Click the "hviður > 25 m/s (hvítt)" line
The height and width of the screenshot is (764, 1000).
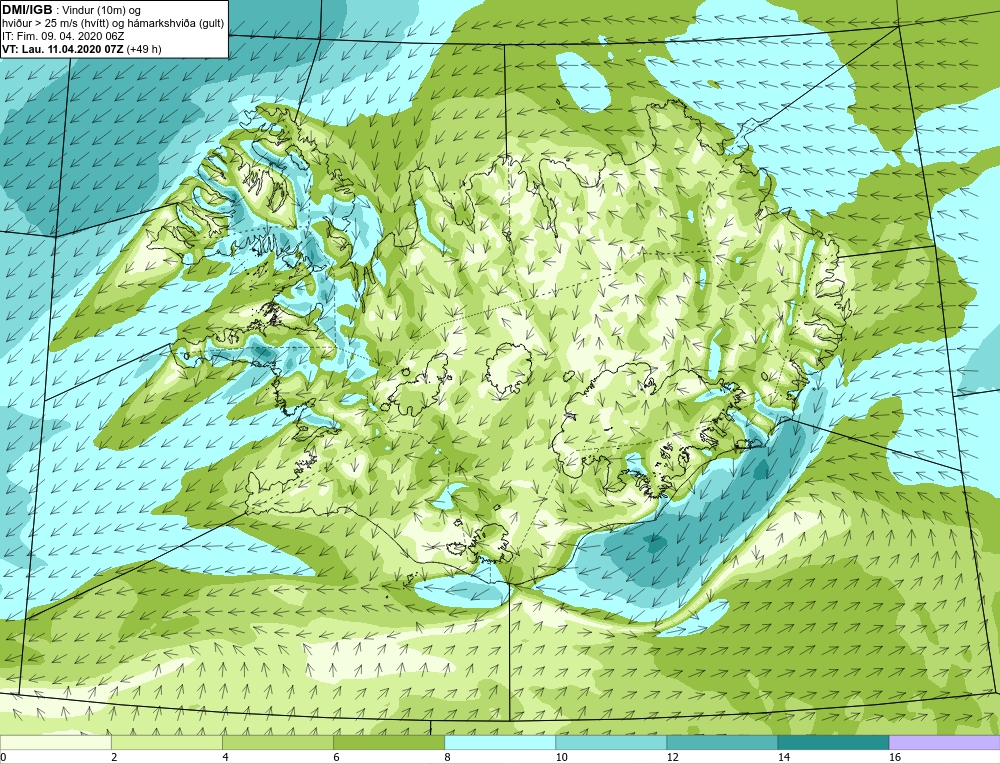point(55,24)
